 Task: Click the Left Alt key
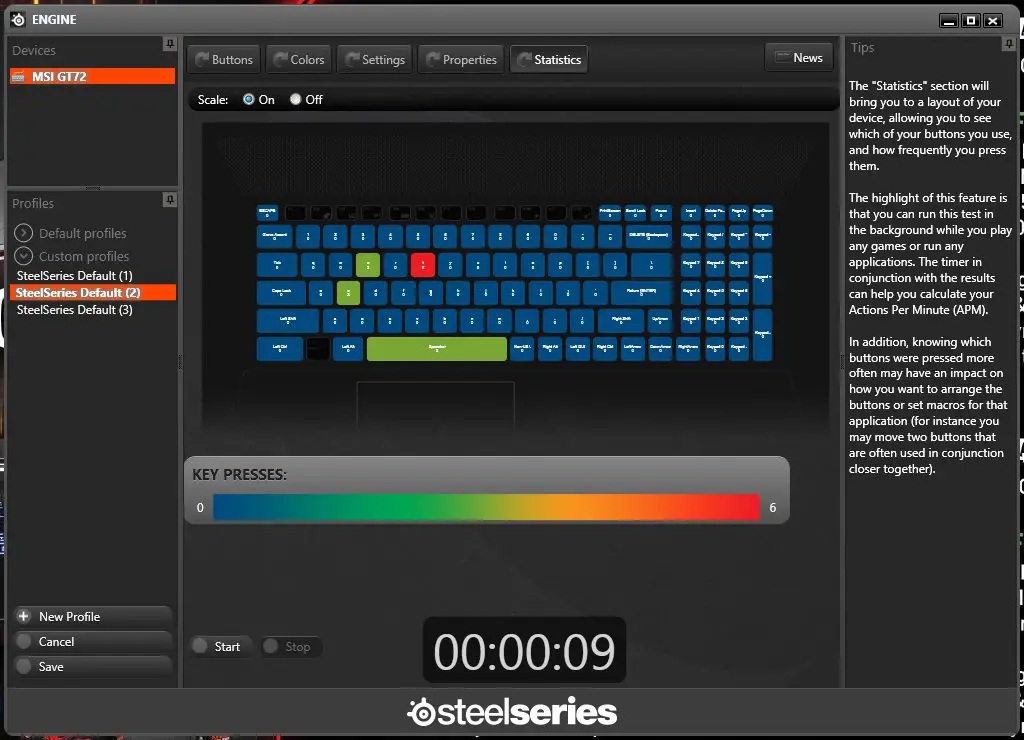[348, 349]
